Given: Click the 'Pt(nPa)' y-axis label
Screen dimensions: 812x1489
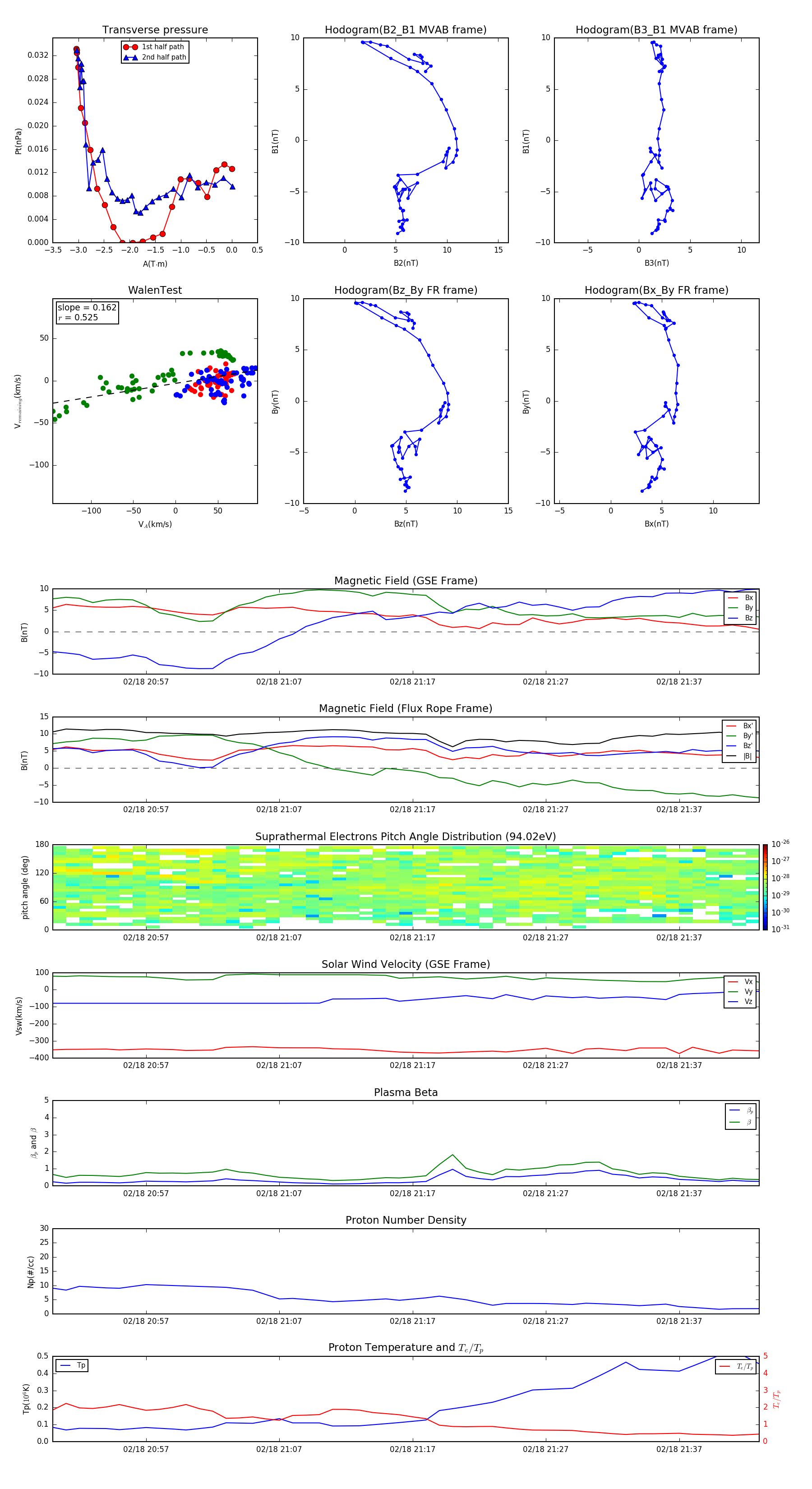Looking at the screenshot, I should 18,140.
